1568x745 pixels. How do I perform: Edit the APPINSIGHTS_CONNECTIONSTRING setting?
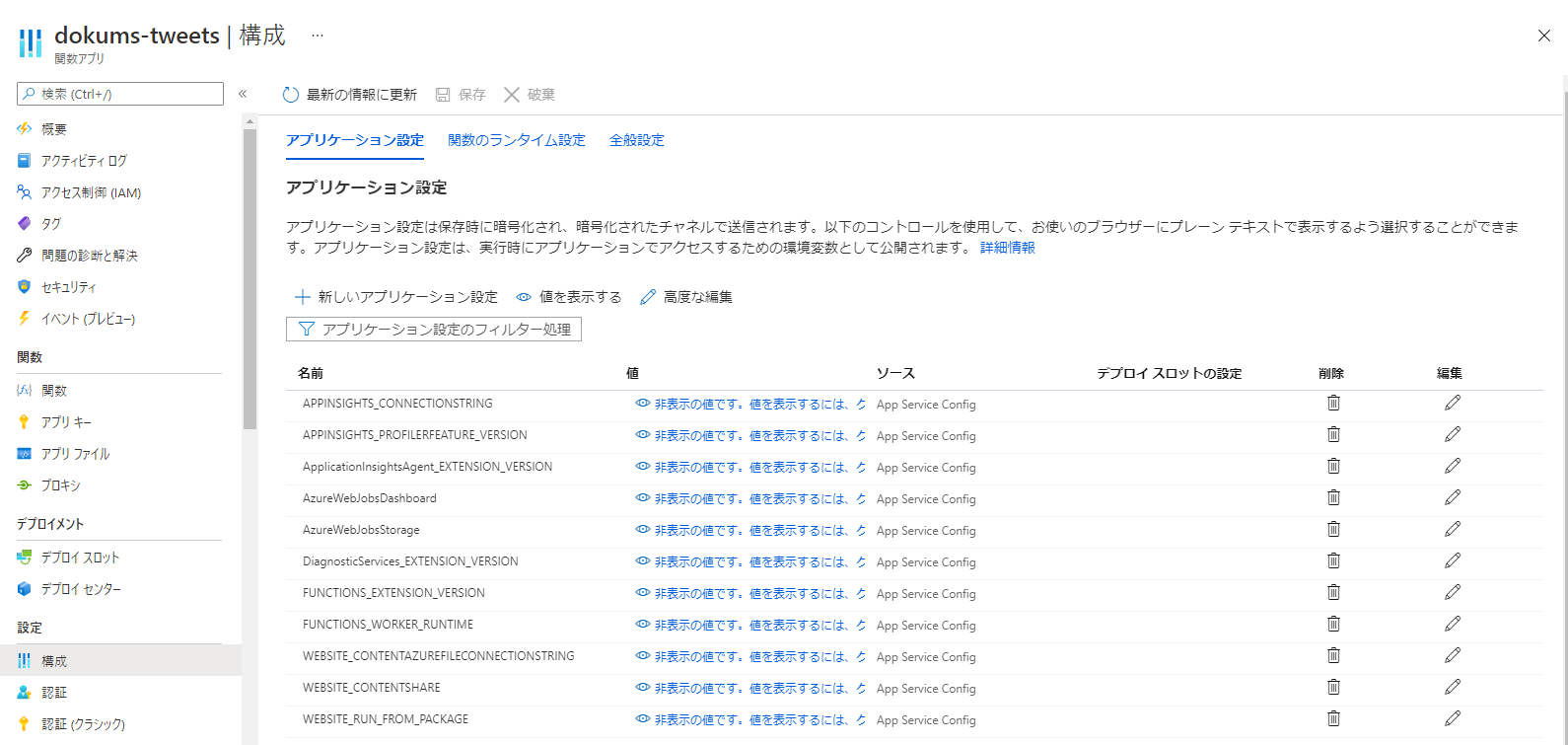[x=1453, y=403]
